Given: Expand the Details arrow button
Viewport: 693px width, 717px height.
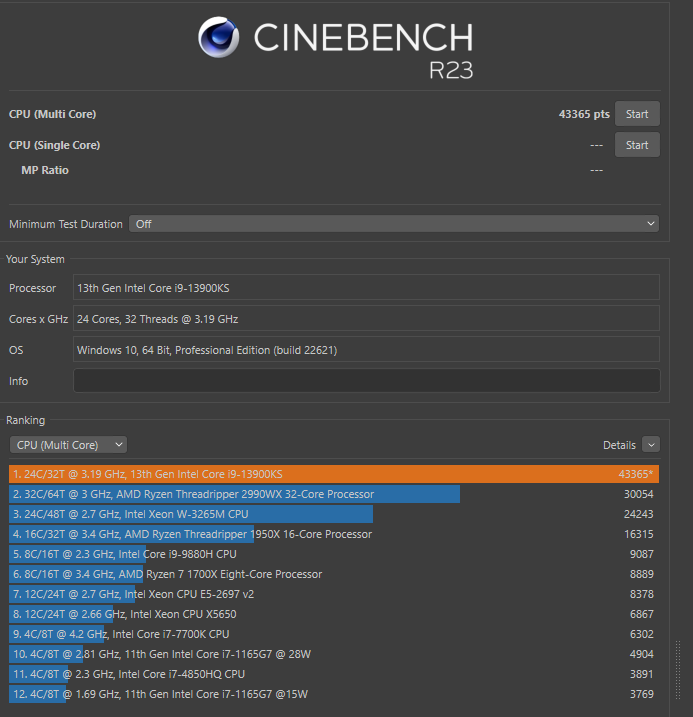Looking at the screenshot, I should (651, 445).
